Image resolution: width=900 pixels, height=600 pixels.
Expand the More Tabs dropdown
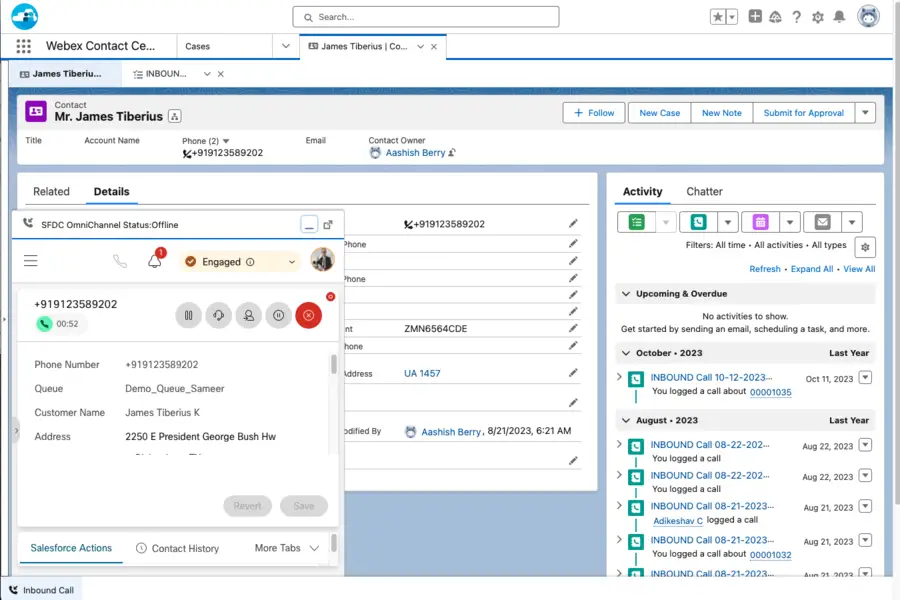287,548
